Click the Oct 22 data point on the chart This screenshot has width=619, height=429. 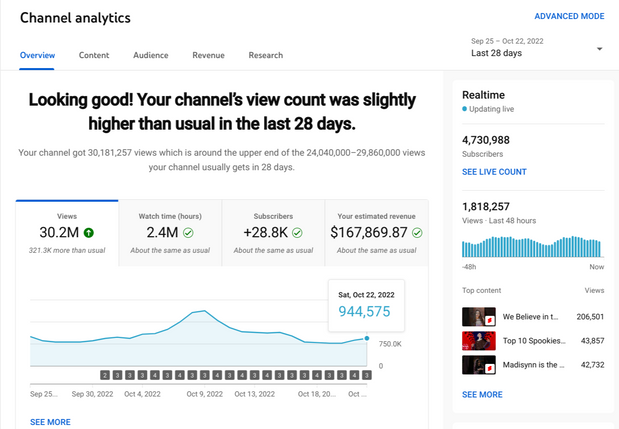point(367,338)
